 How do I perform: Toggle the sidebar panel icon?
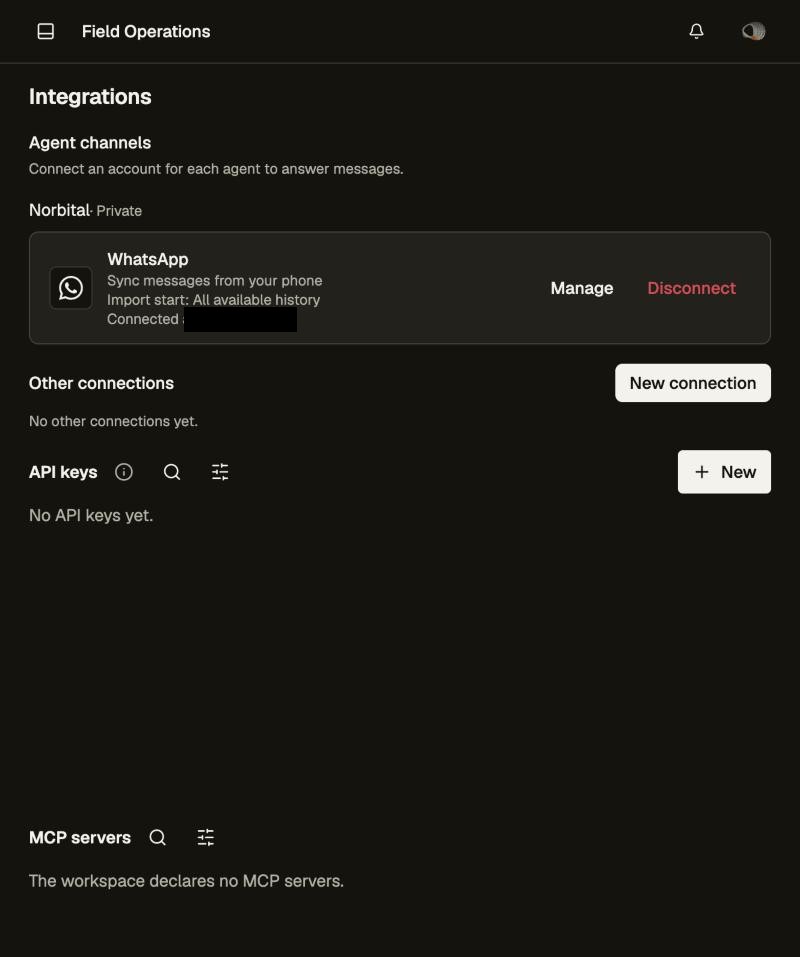pyautogui.click(x=46, y=31)
